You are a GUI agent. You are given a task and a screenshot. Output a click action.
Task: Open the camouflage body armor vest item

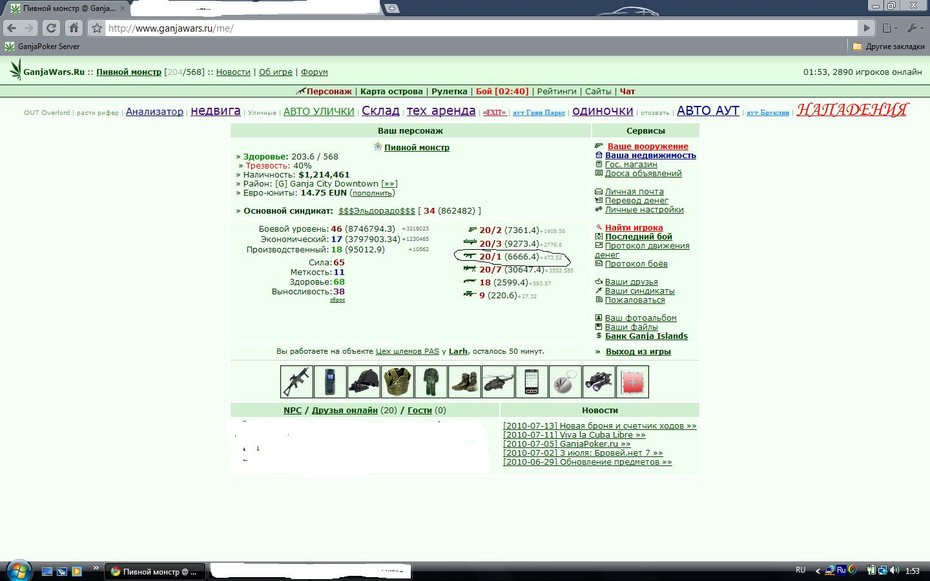point(397,382)
